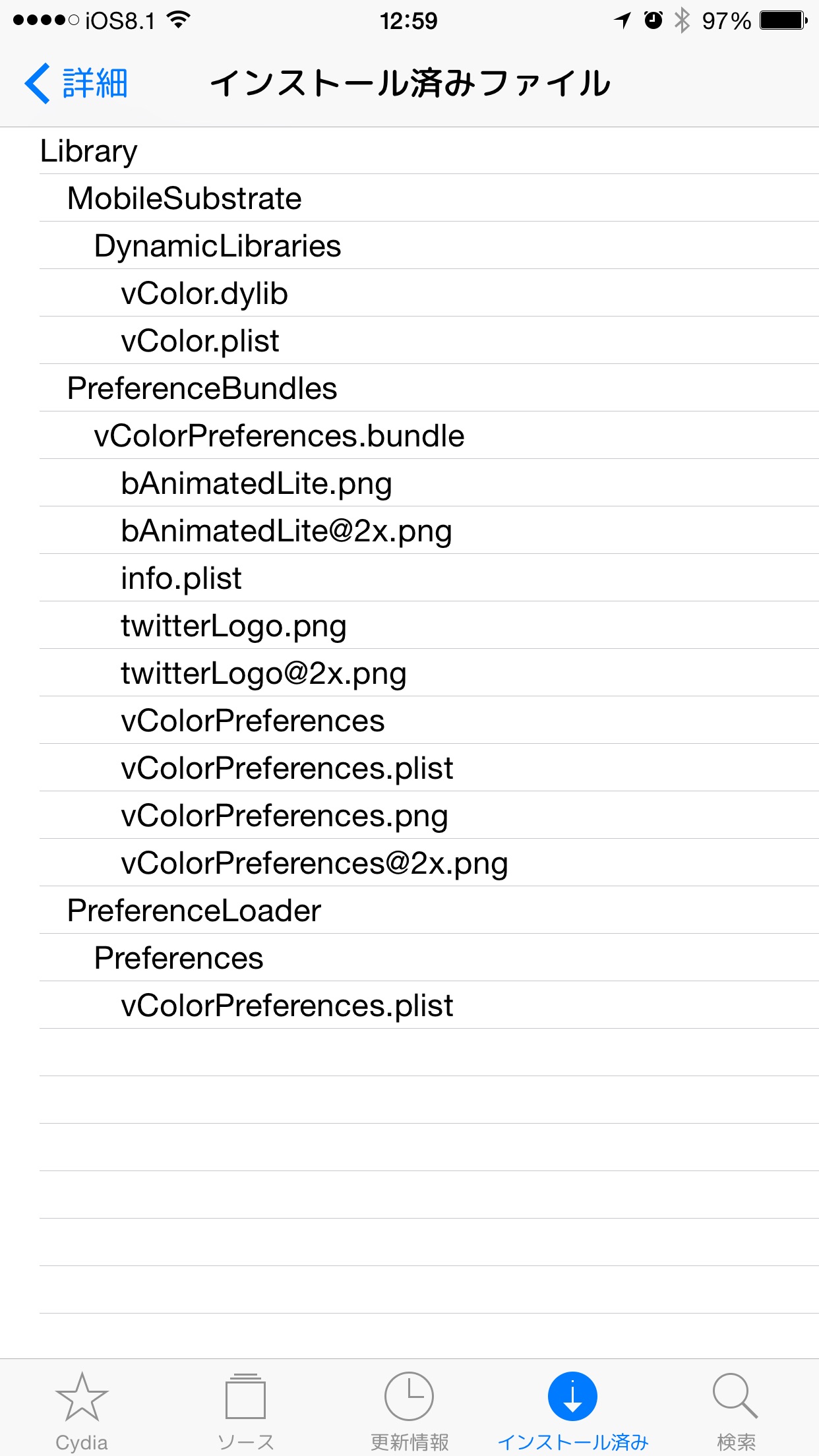Viewport: 819px width, 1456px height.
Task: Open the Changes clock icon tab
Action: click(409, 1397)
